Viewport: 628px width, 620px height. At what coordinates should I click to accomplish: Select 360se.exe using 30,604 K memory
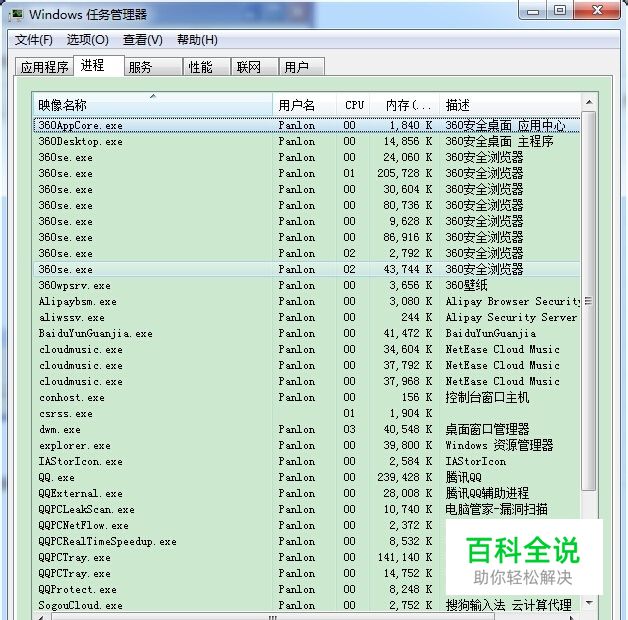[x=306, y=189]
